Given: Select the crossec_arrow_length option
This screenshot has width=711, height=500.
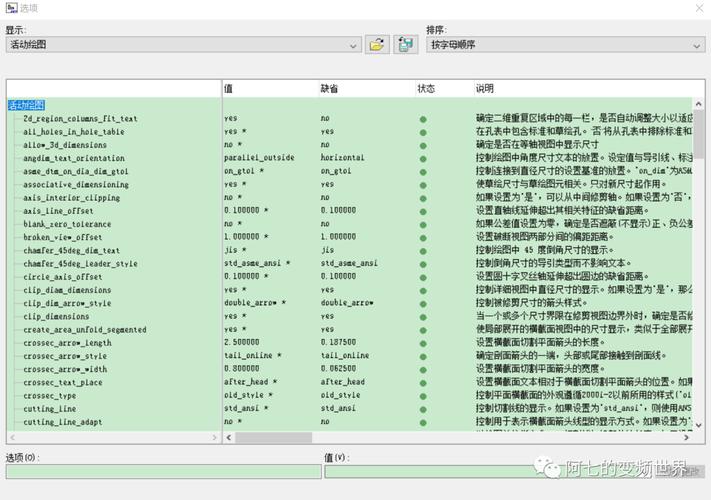Looking at the screenshot, I should coord(67,343).
